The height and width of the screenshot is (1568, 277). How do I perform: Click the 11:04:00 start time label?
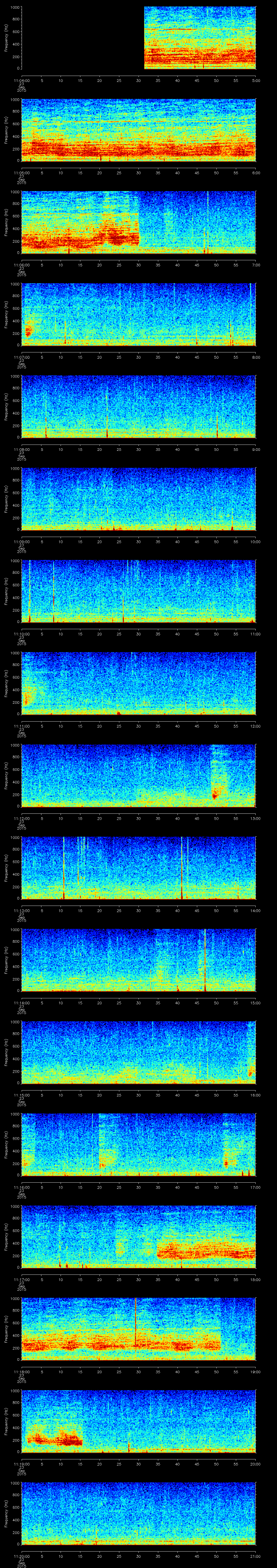pos(21,80)
